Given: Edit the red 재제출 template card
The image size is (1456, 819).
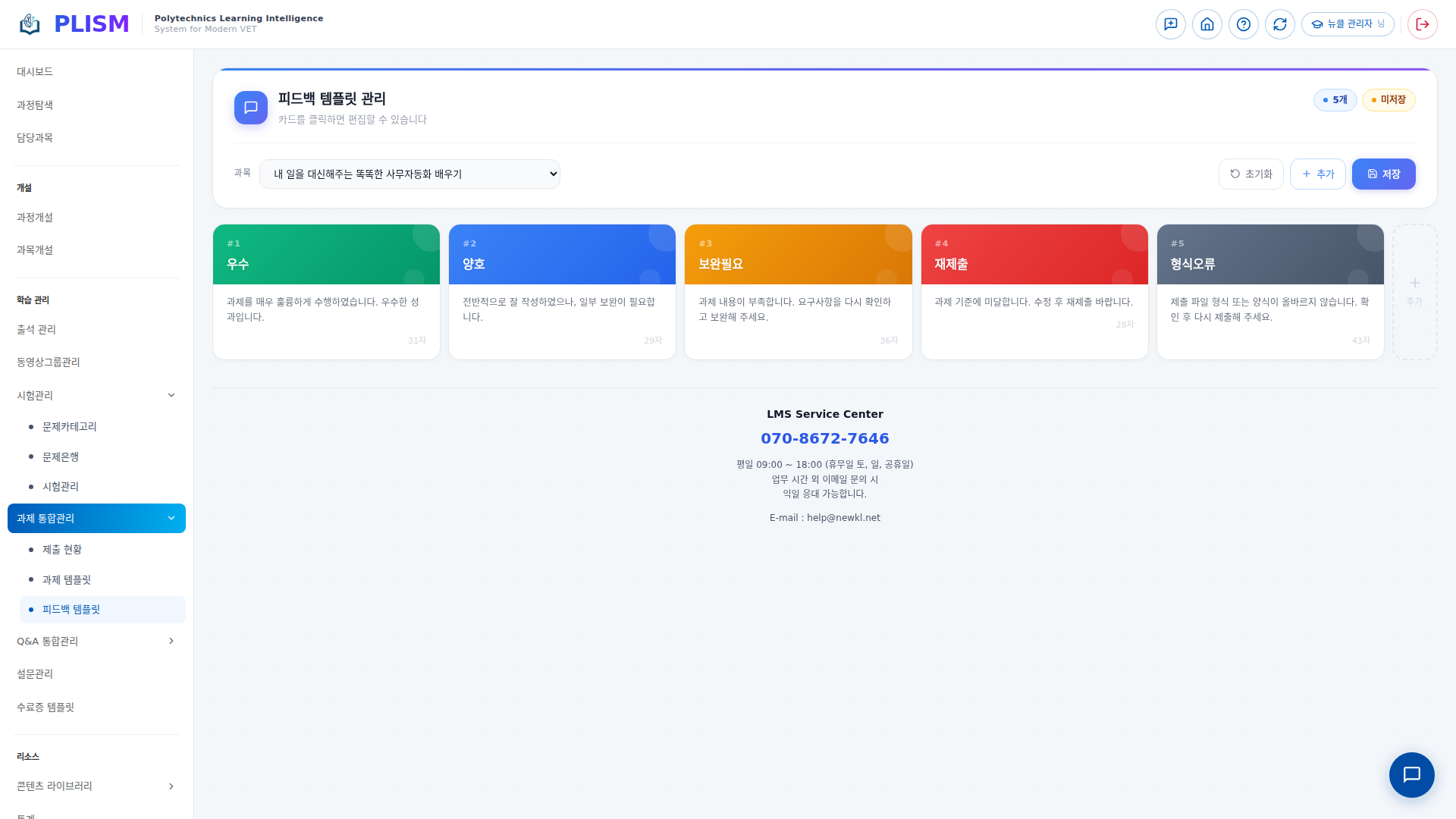Looking at the screenshot, I should [x=1034, y=291].
